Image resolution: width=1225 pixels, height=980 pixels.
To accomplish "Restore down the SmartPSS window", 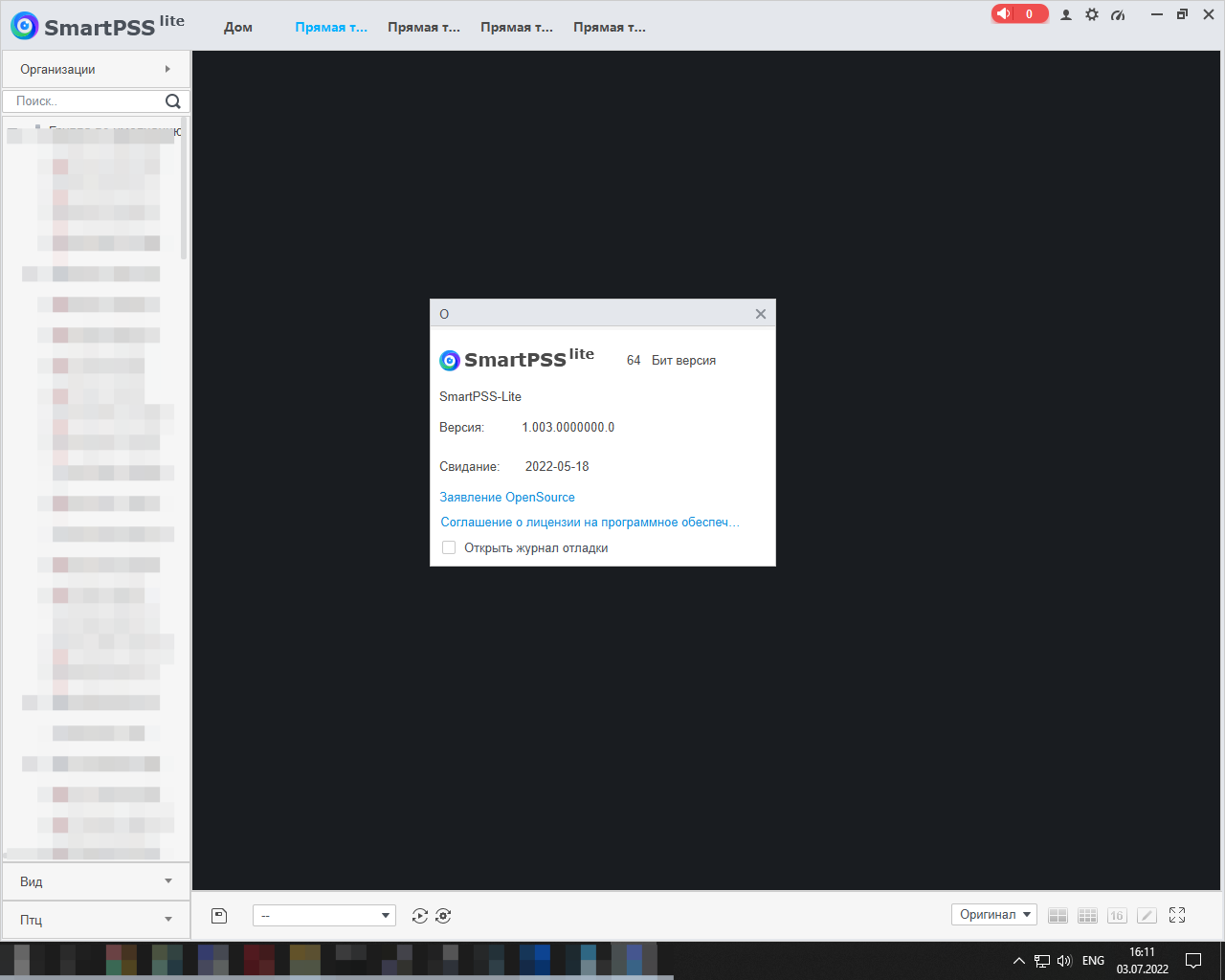I will (1183, 14).
